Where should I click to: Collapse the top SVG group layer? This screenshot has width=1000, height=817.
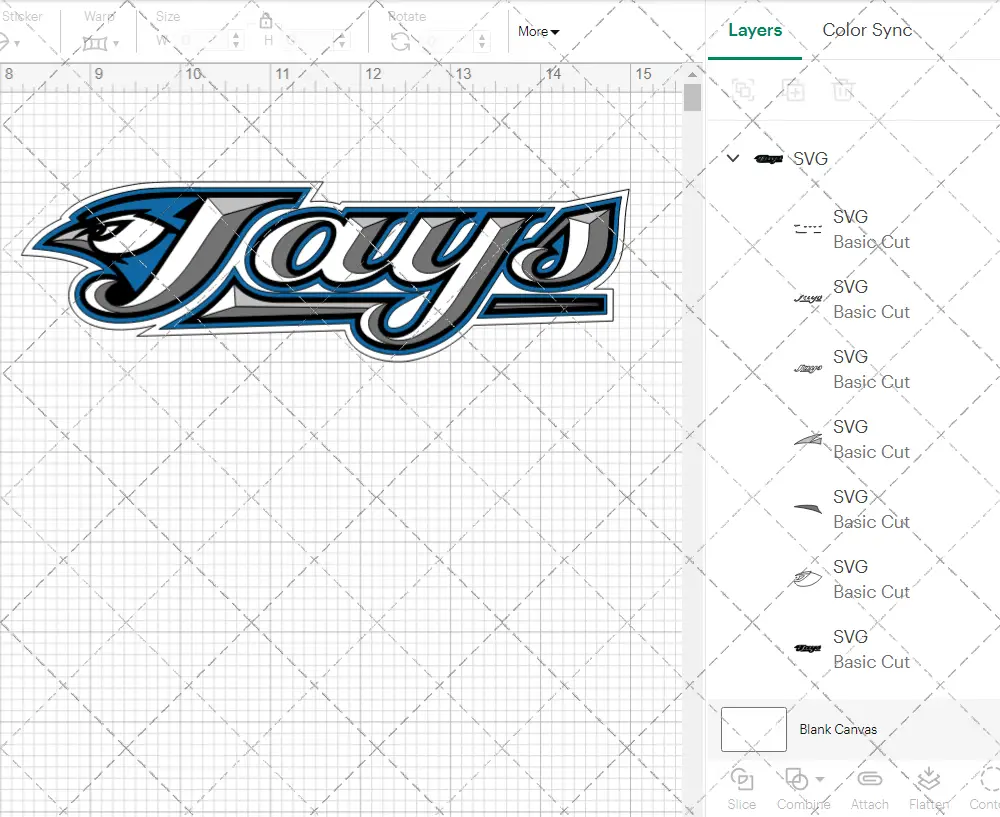(x=733, y=158)
